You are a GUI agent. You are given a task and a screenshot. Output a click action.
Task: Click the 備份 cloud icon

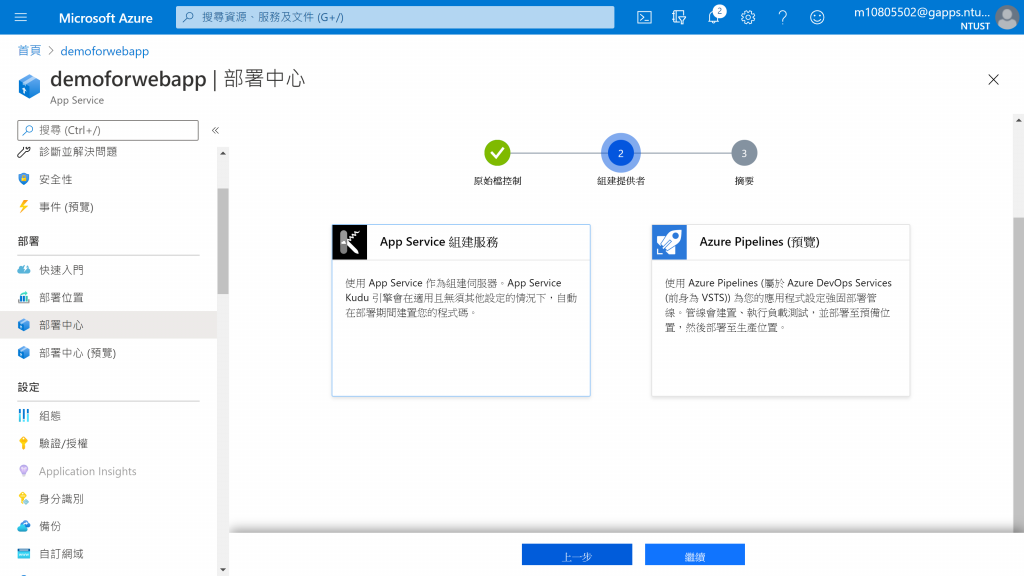click(x=24, y=526)
